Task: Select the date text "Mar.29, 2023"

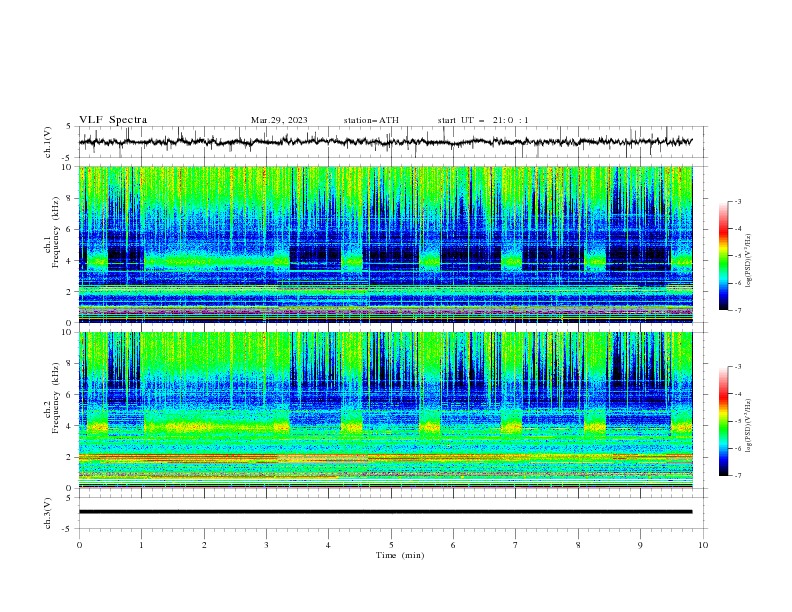Action: pyautogui.click(x=279, y=120)
